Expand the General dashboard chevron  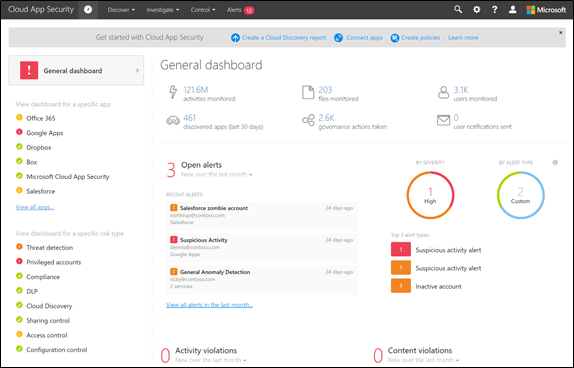pyautogui.click(x=137, y=70)
